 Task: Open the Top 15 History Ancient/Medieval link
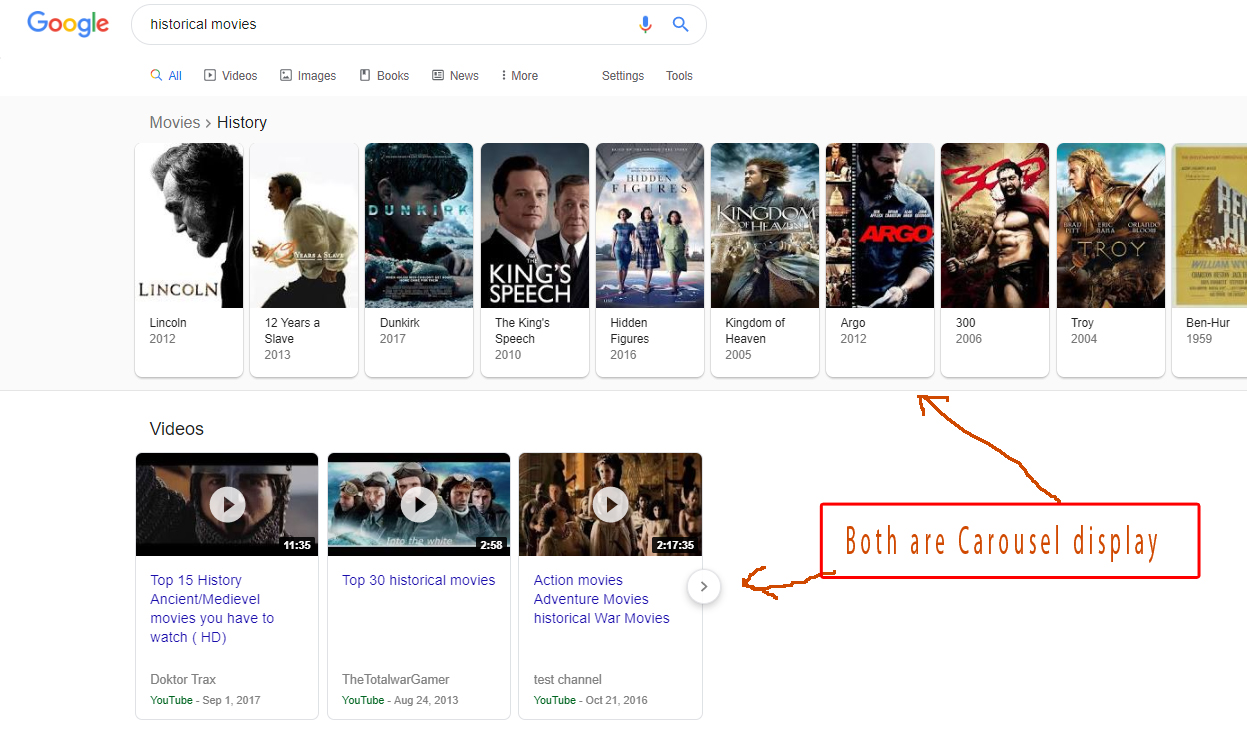coord(212,608)
